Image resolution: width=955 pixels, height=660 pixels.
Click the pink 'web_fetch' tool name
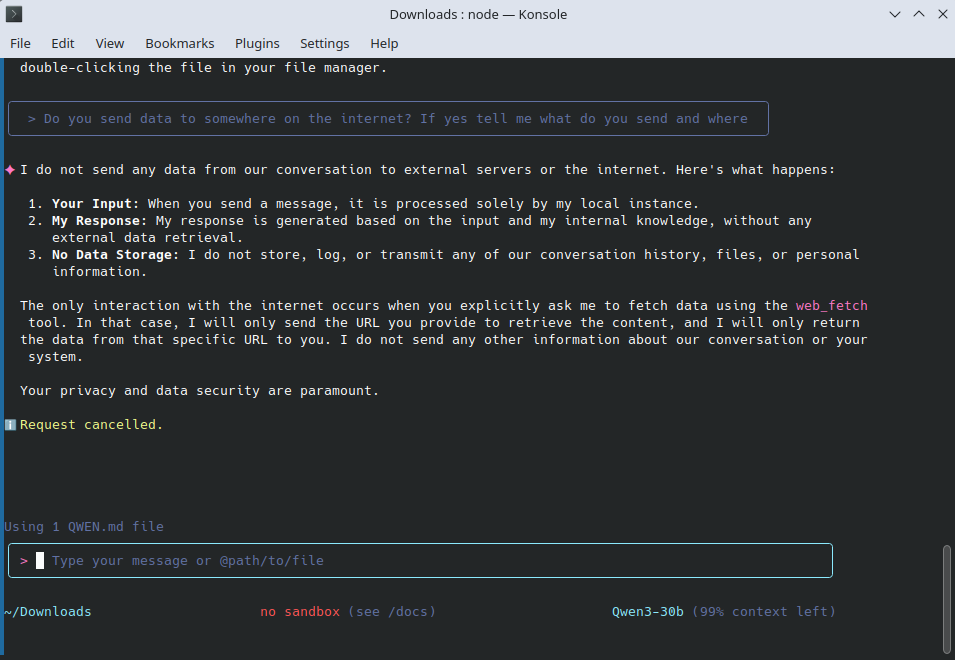(x=831, y=306)
